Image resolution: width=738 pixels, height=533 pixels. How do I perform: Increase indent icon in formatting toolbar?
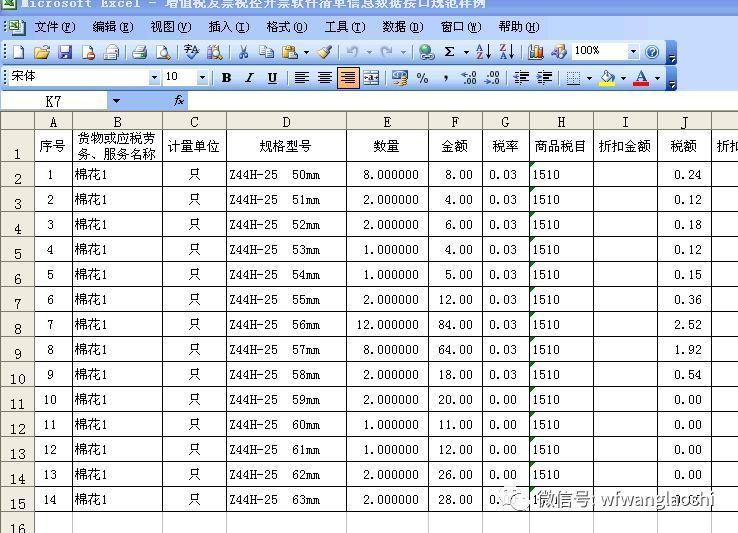[544, 78]
